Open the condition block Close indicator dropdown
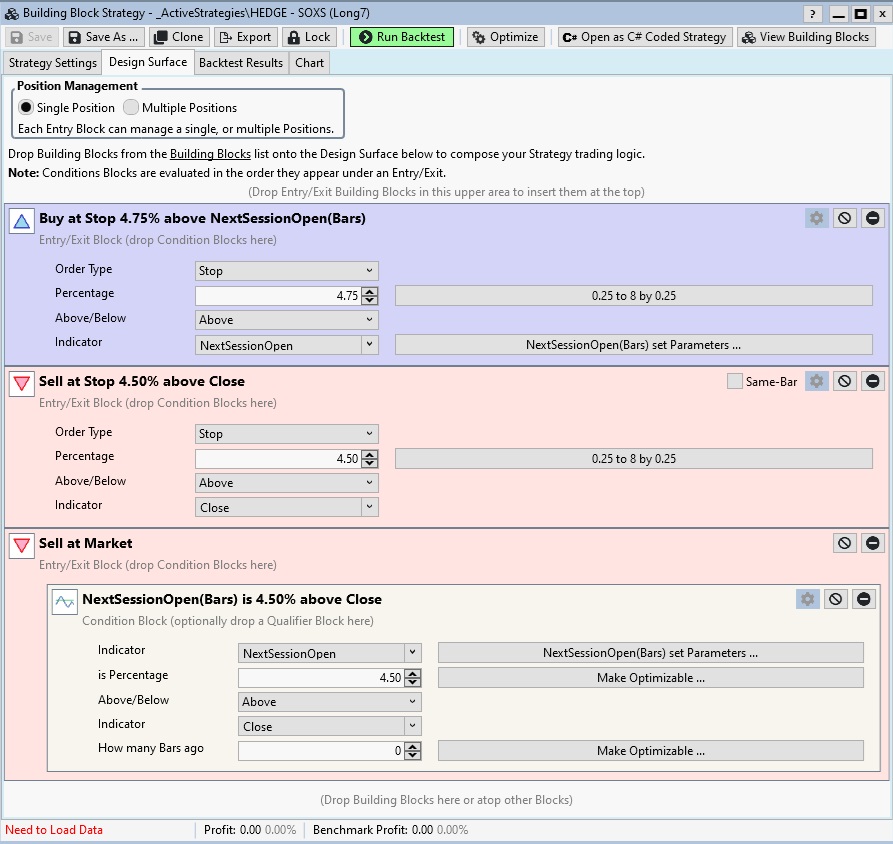Viewport: 893px width, 844px height. click(x=329, y=727)
